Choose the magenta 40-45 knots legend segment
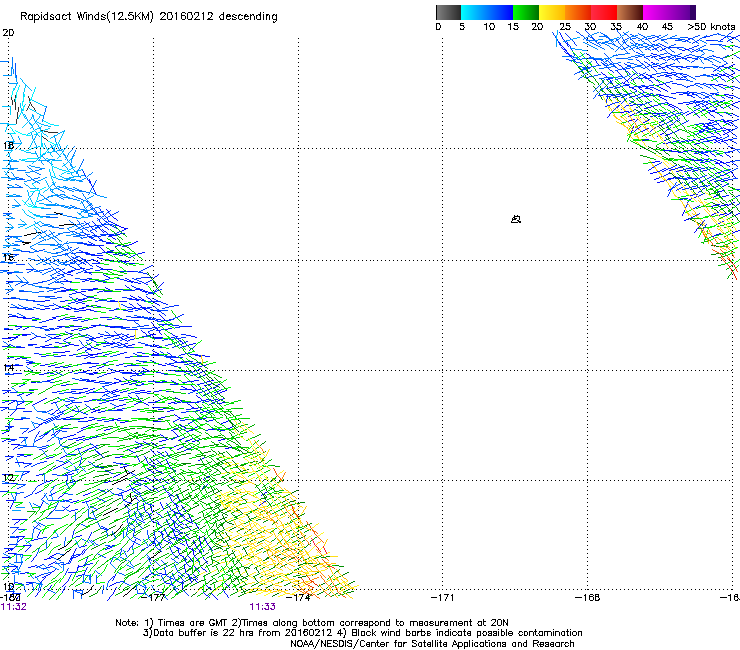 tap(656, 12)
